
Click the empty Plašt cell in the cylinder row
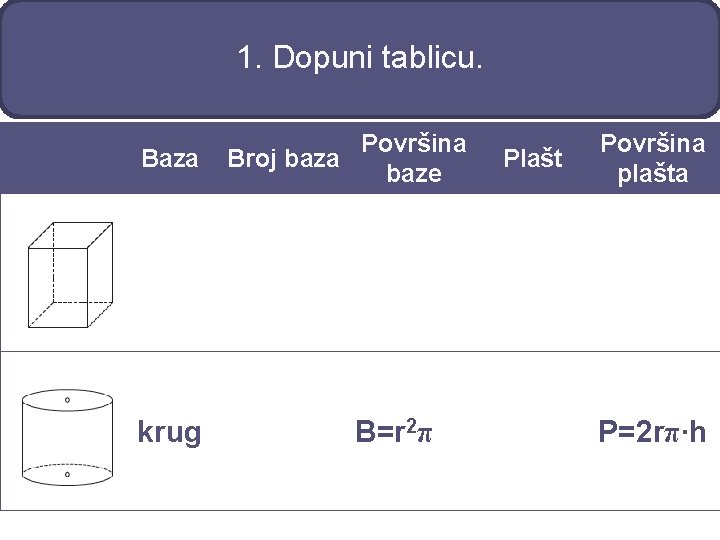coord(532,432)
